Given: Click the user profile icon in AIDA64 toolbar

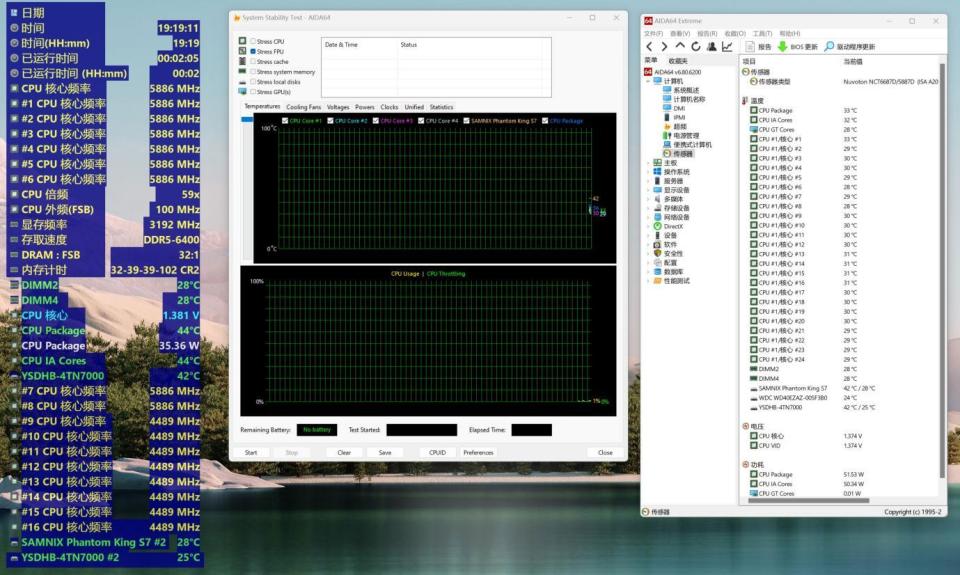Looking at the screenshot, I should point(711,47).
